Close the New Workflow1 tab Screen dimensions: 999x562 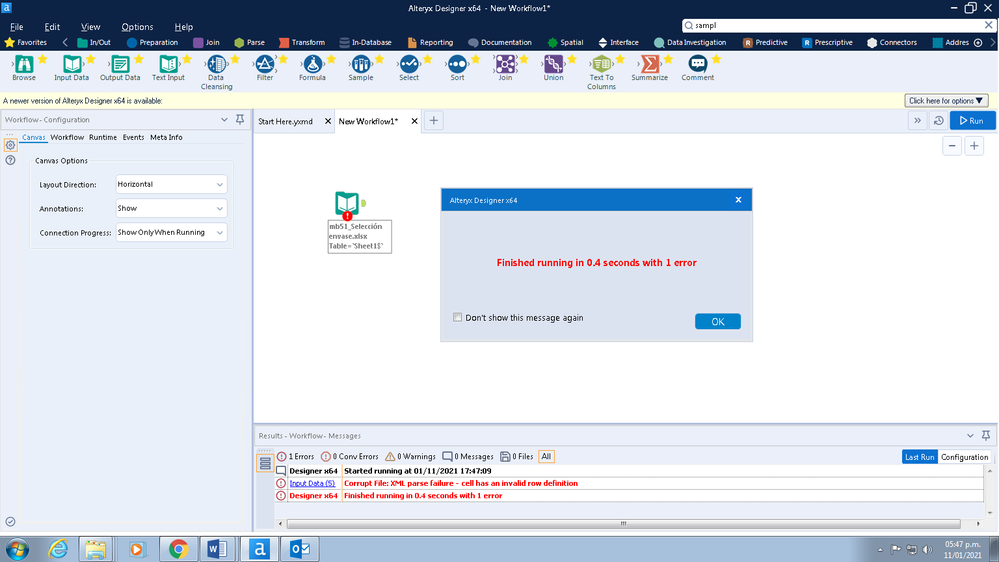click(x=414, y=121)
